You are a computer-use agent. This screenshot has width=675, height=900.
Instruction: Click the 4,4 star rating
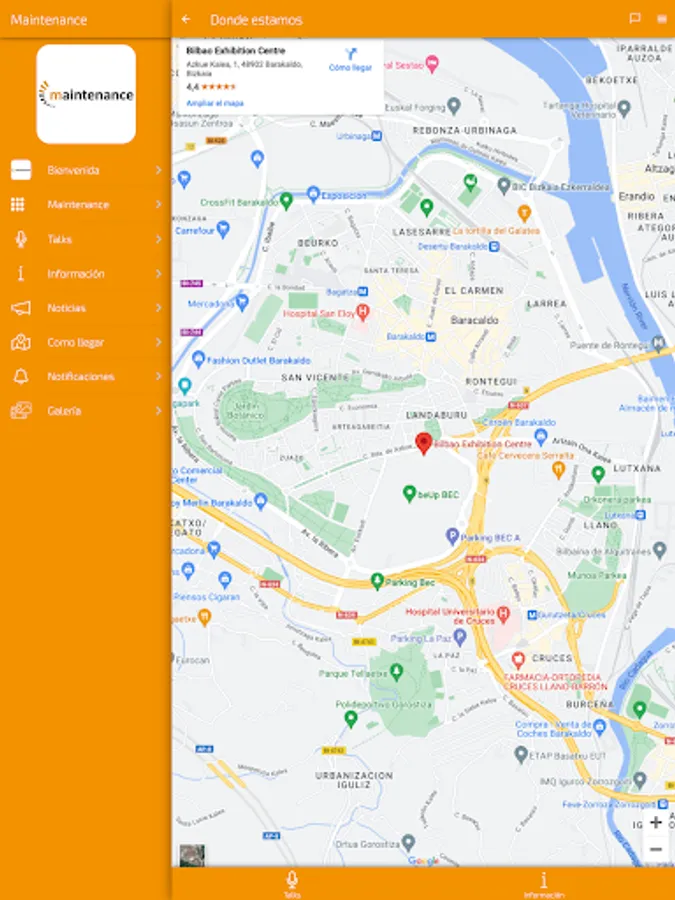pos(211,87)
